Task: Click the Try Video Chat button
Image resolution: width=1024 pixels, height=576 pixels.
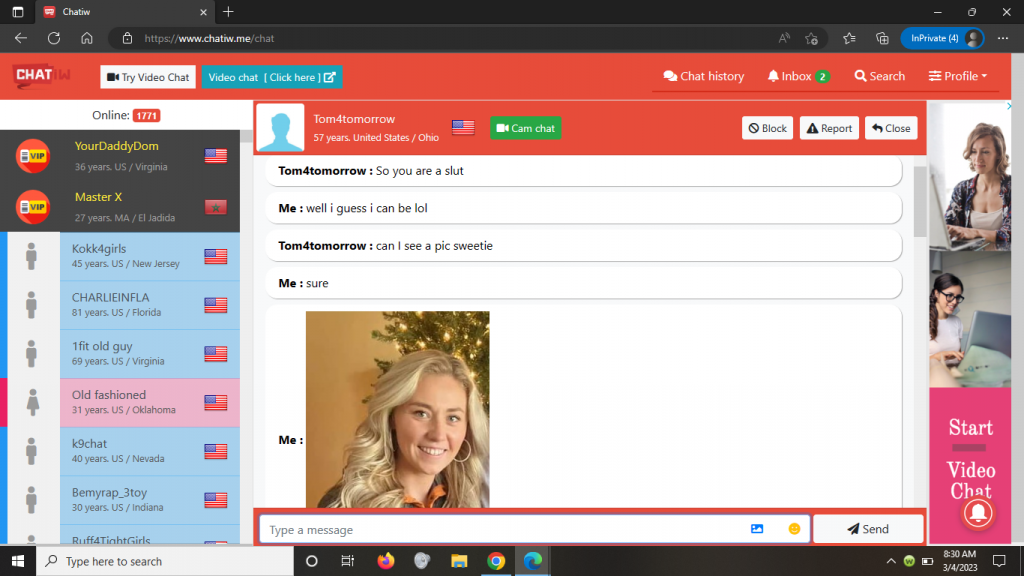Action: [148, 77]
